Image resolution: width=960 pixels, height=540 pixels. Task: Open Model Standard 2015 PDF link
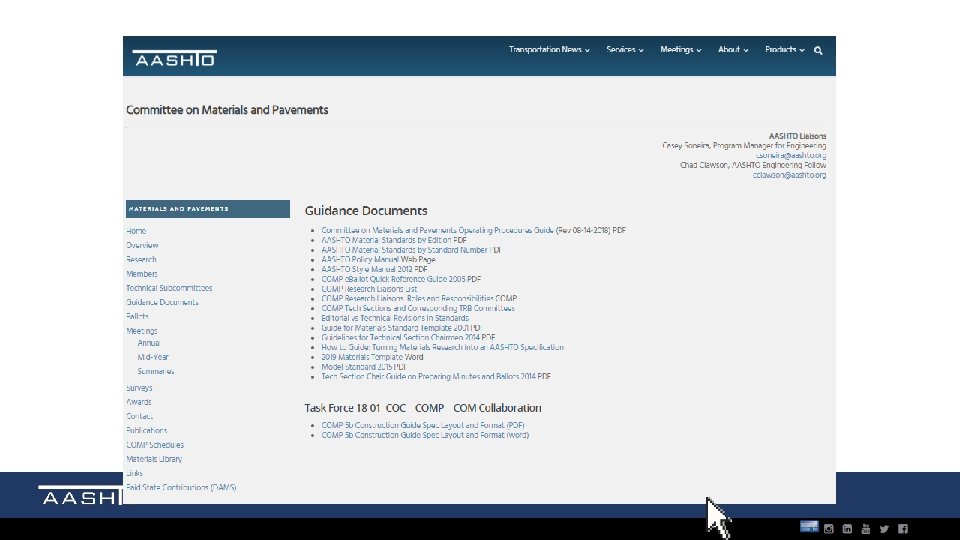[x=364, y=367]
